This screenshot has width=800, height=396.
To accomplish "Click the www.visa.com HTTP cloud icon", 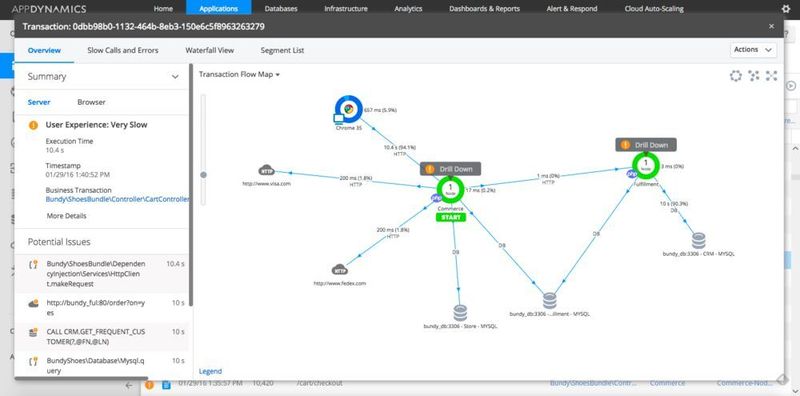I will [x=266, y=170].
